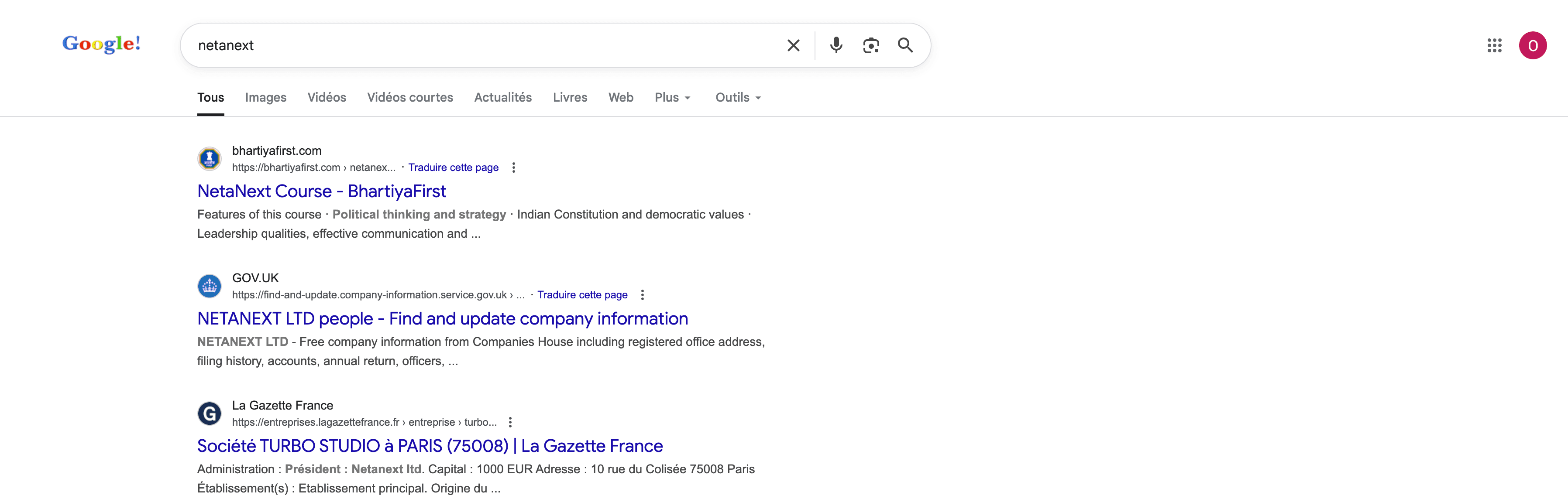This screenshot has width=1568, height=499.
Task: Click Traduire cette page for GOV.UK
Action: click(x=582, y=295)
